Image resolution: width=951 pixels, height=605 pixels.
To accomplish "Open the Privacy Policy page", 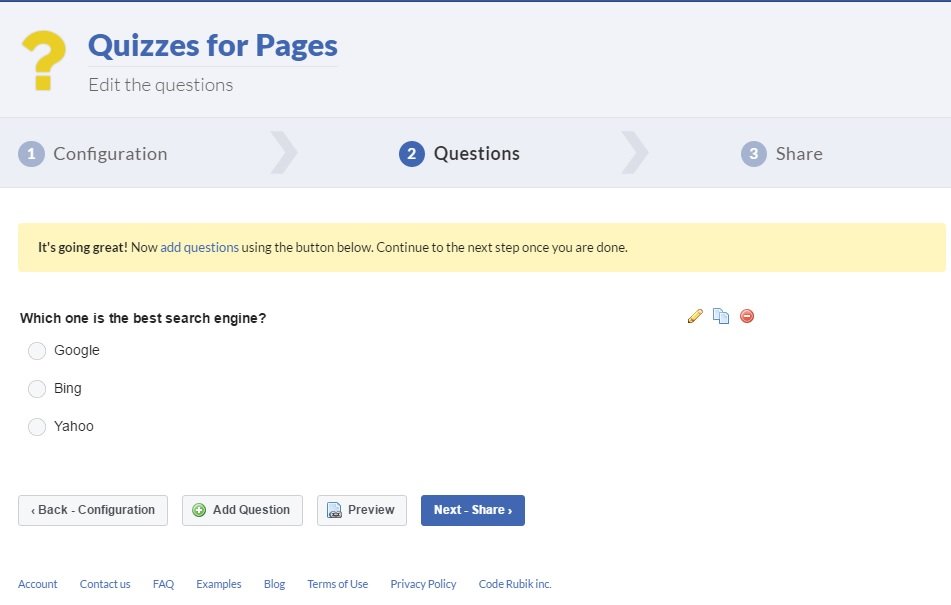I will 423,583.
